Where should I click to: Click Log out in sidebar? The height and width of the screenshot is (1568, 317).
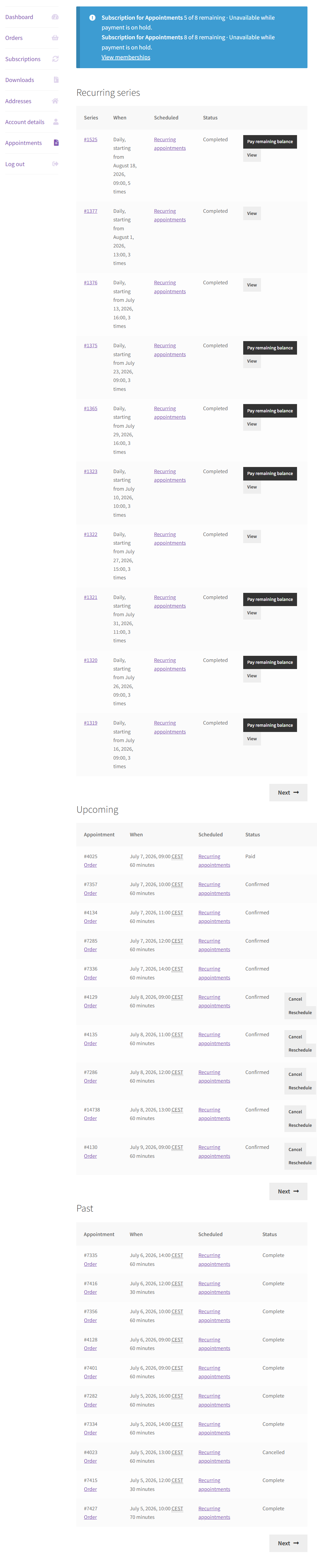[x=15, y=164]
